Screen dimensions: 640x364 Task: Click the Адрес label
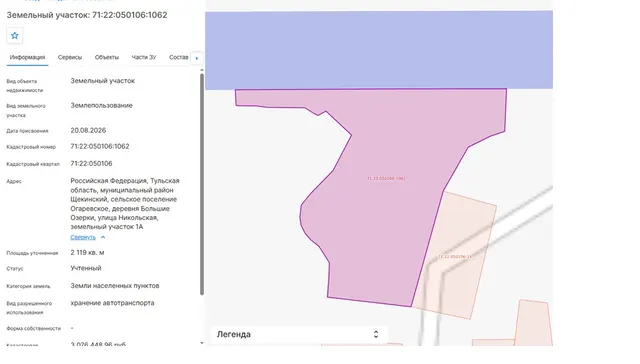point(14,181)
